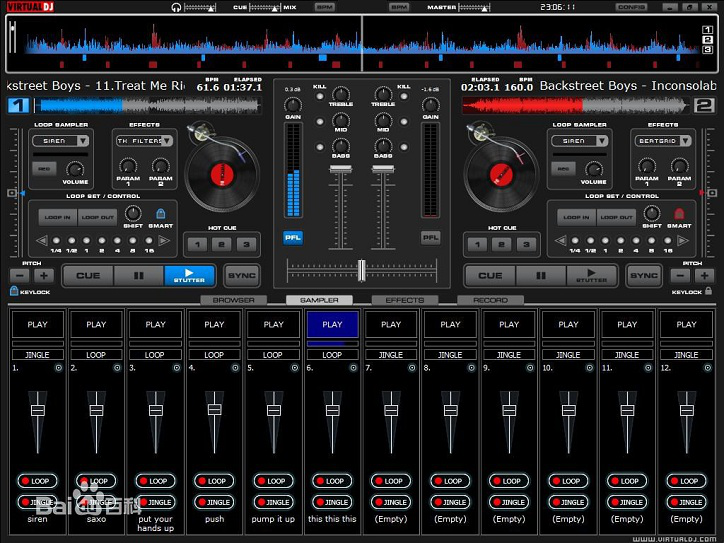Image resolution: width=724 pixels, height=543 pixels.
Task: Click the deck 1 play/stutter button
Action: tap(189, 275)
